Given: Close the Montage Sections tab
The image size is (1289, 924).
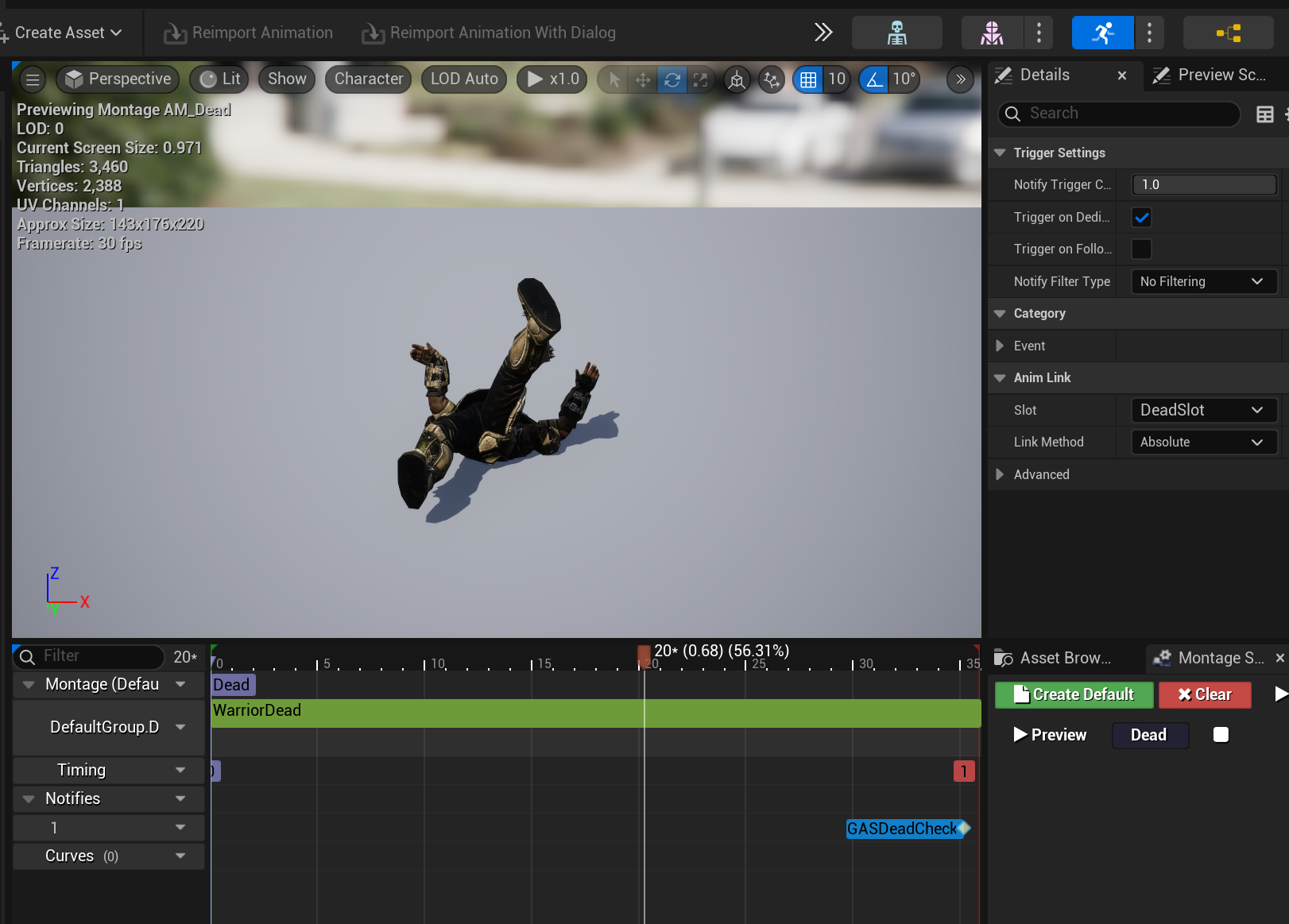Looking at the screenshot, I should click(x=1279, y=658).
